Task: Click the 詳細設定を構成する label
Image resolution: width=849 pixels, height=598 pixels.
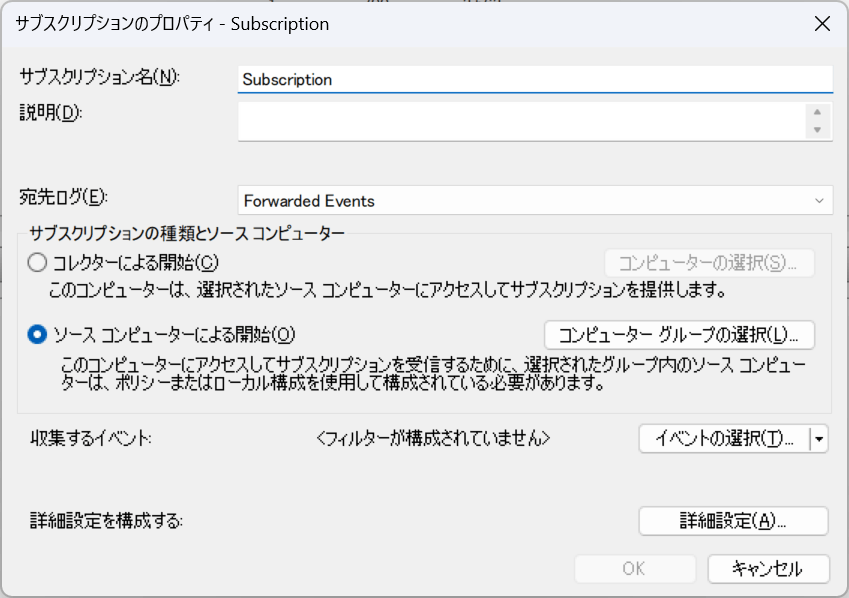Action: (107, 521)
